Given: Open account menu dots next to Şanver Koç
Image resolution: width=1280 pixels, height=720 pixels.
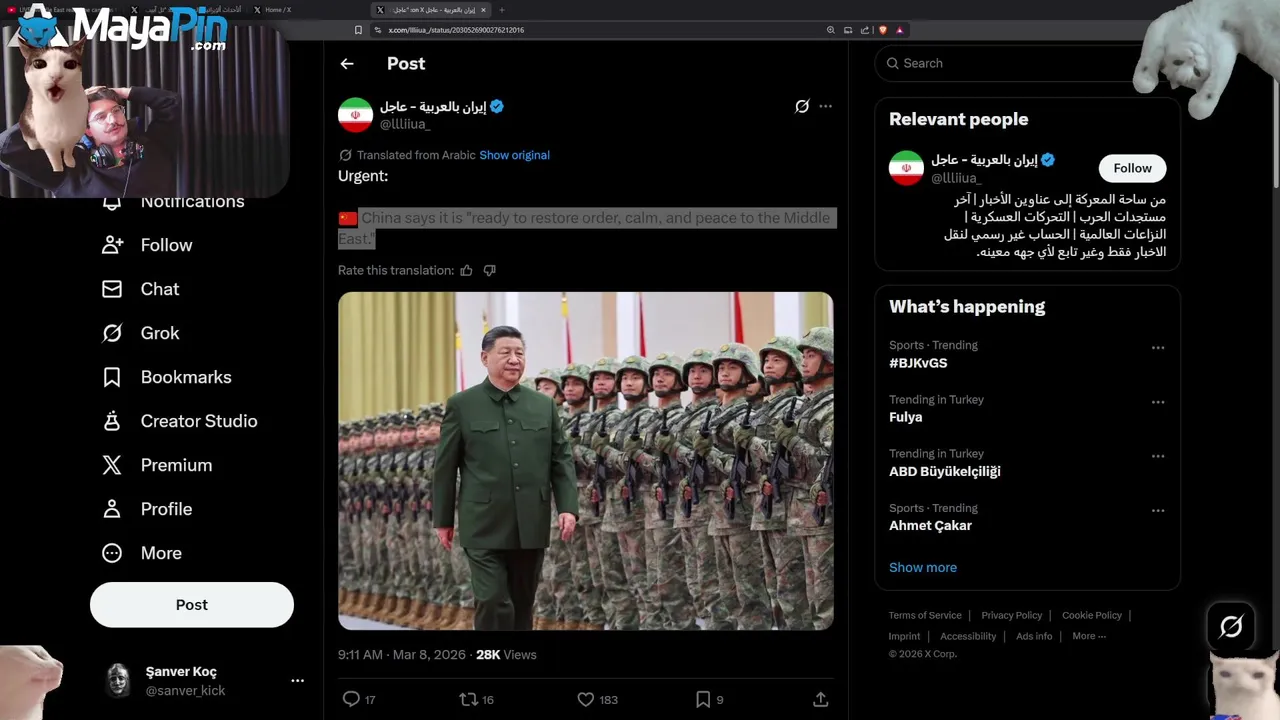Looking at the screenshot, I should coord(297,680).
